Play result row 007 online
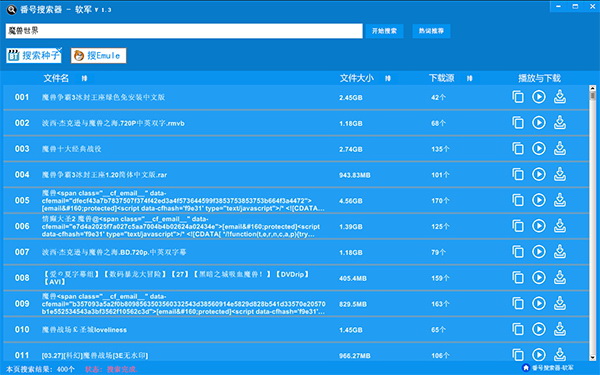 (x=539, y=252)
